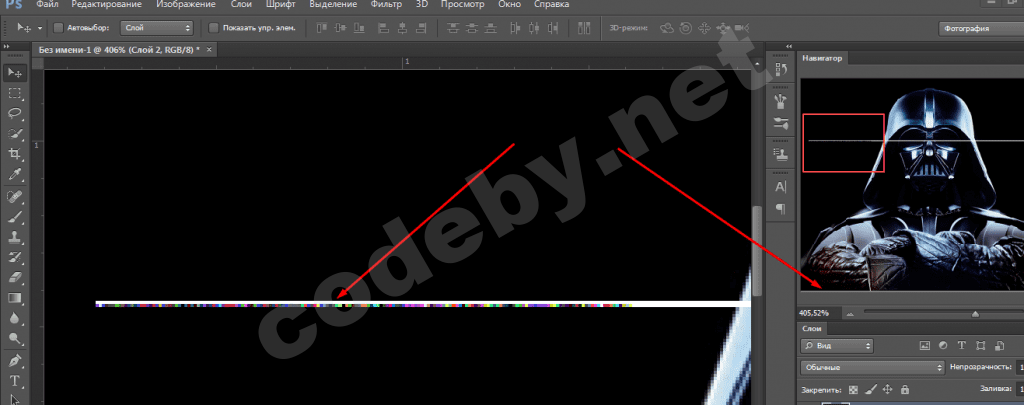Select the Brush tool
The image size is (1024, 405).
tap(14, 217)
